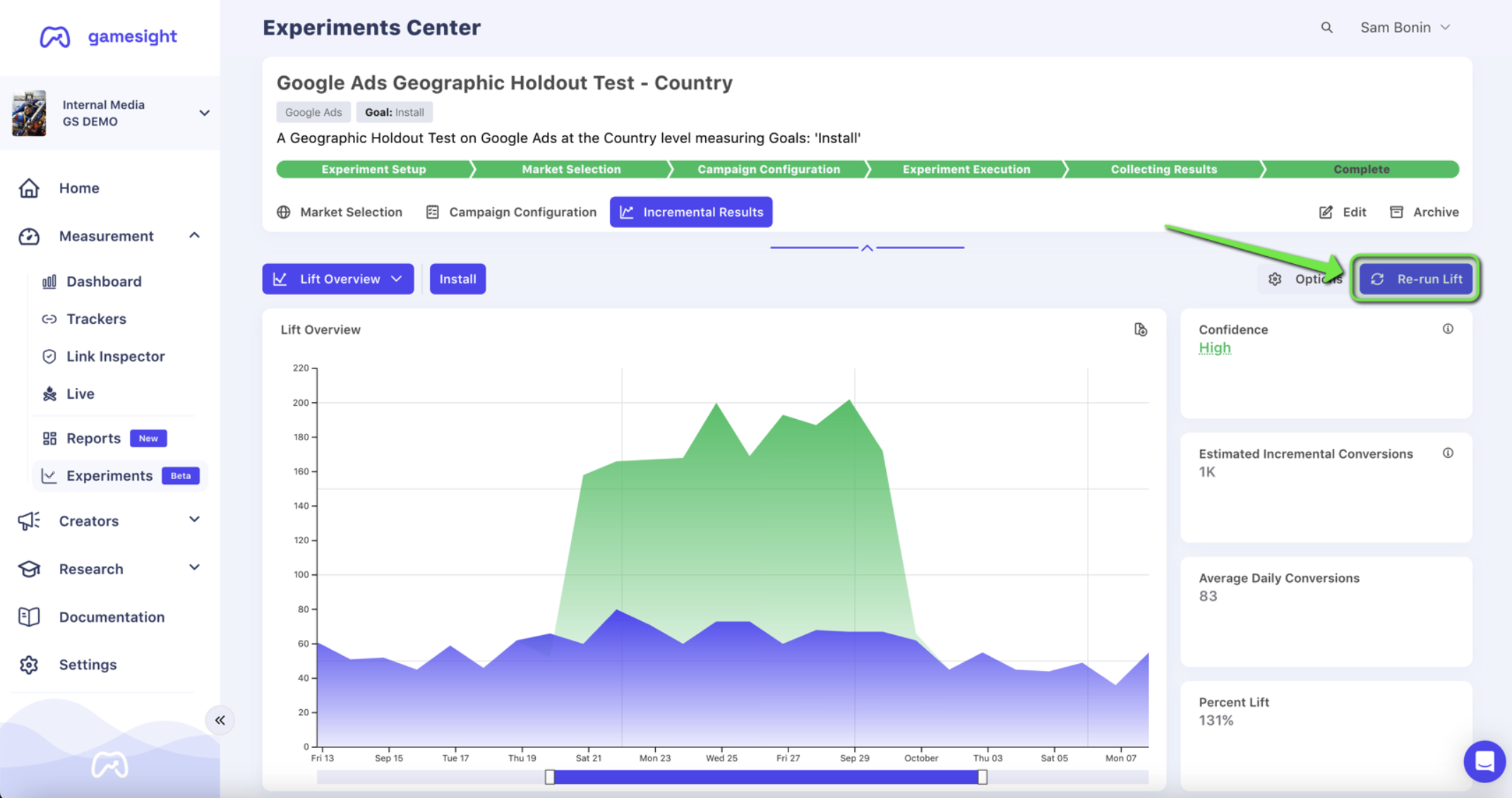Click the left handle of date range slider

(x=550, y=777)
